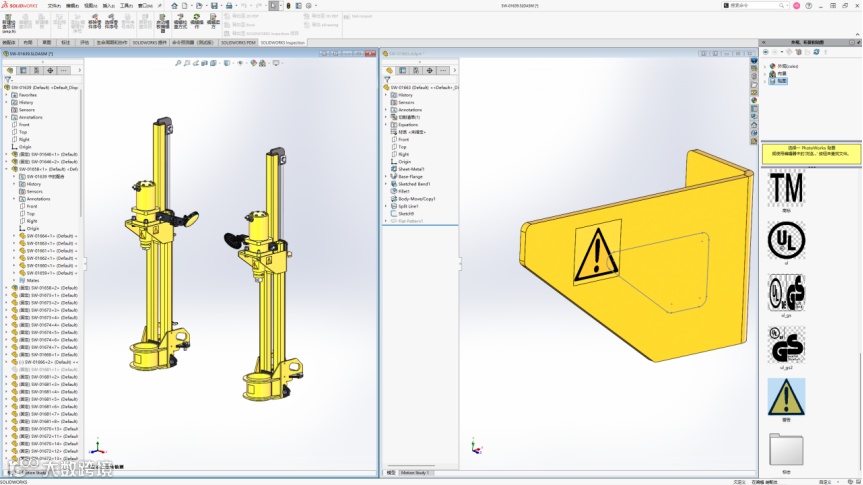Click the back arrow in Appearances task pane
Screen dimensions: 863x485
(766, 52)
